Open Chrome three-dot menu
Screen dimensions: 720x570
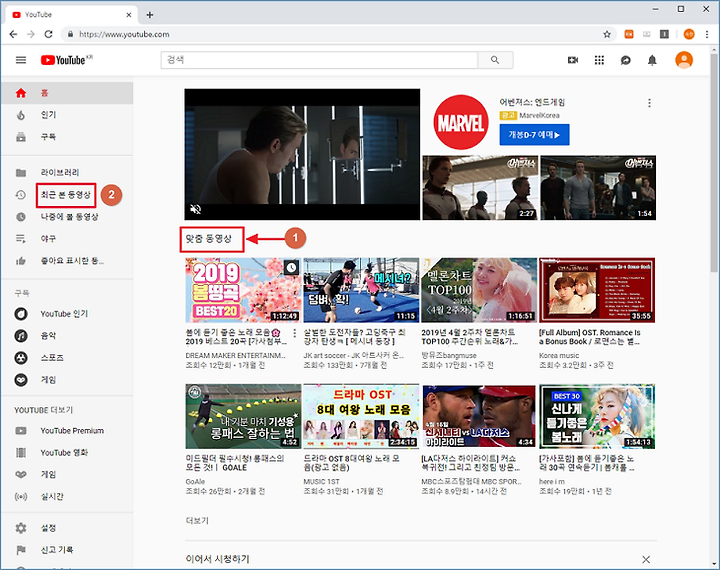tap(707, 34)
